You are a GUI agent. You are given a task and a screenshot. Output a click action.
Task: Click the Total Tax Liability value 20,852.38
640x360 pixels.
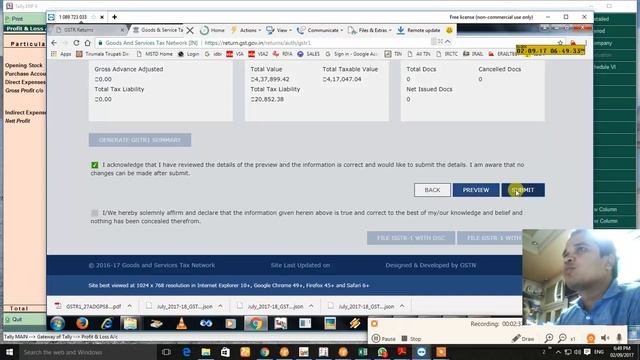tap(268, 99)
